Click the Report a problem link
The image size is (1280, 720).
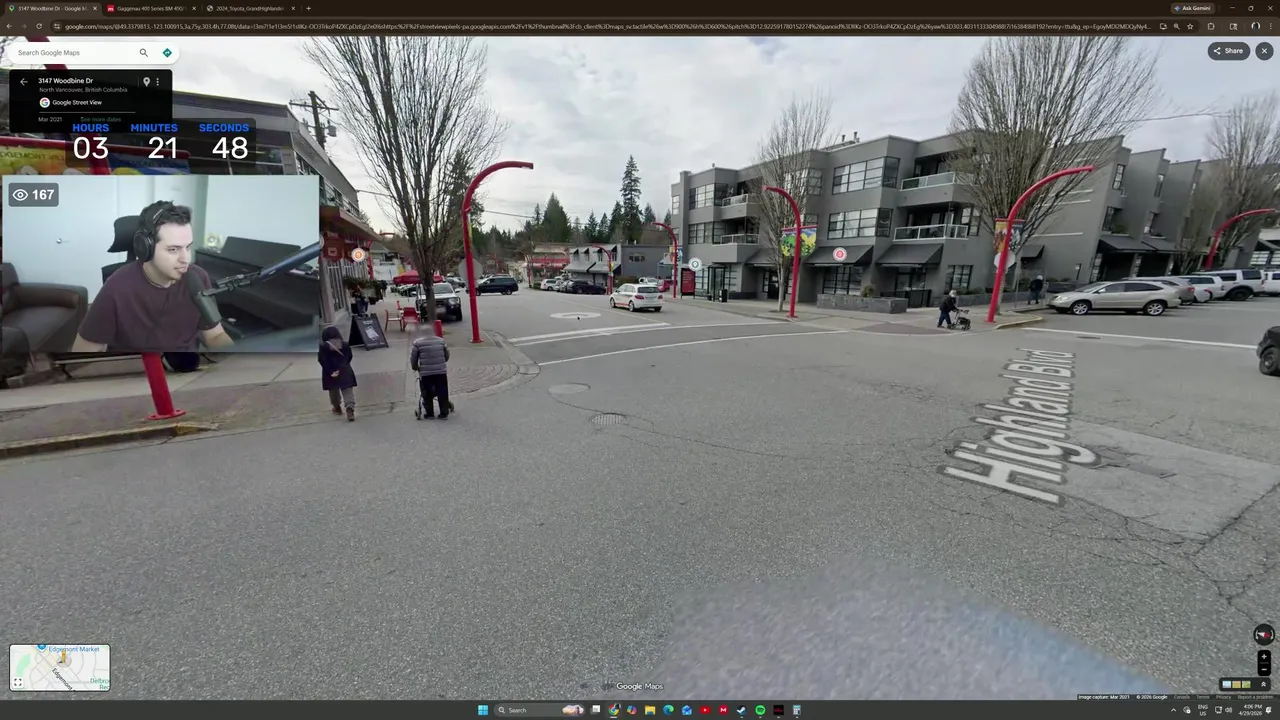point(1256,697)
